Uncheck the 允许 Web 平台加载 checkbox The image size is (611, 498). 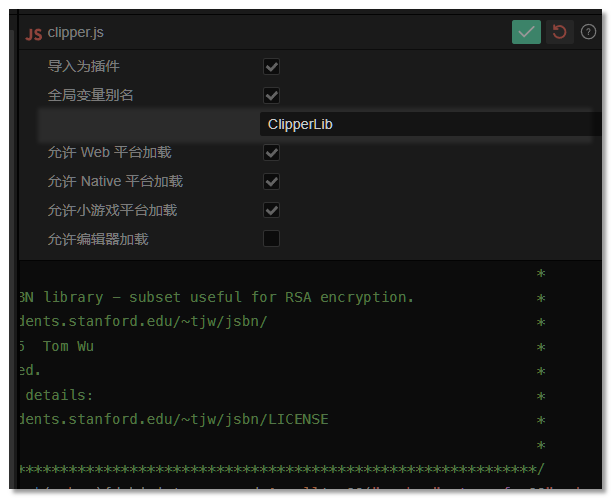point(271,152)
